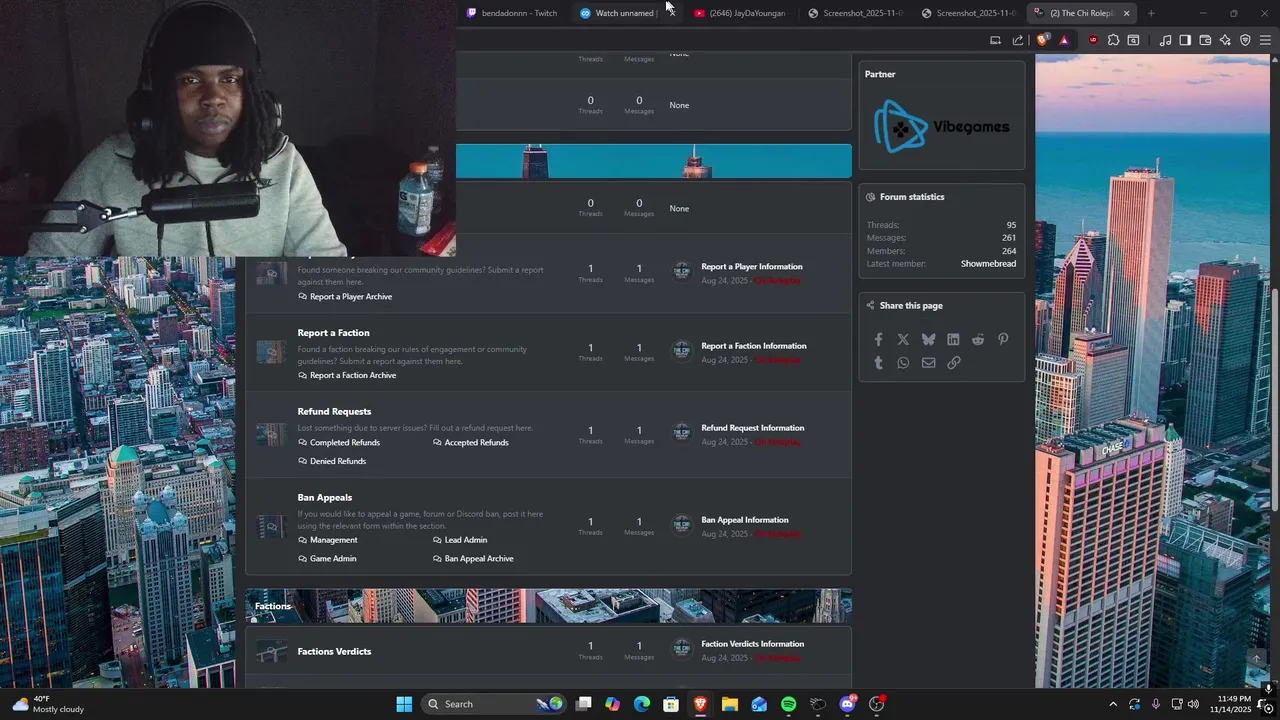The width and height of the screenshot is (1280, 720).
Task: Share the page on Pinterest
Action: [x=1003, y=340]
